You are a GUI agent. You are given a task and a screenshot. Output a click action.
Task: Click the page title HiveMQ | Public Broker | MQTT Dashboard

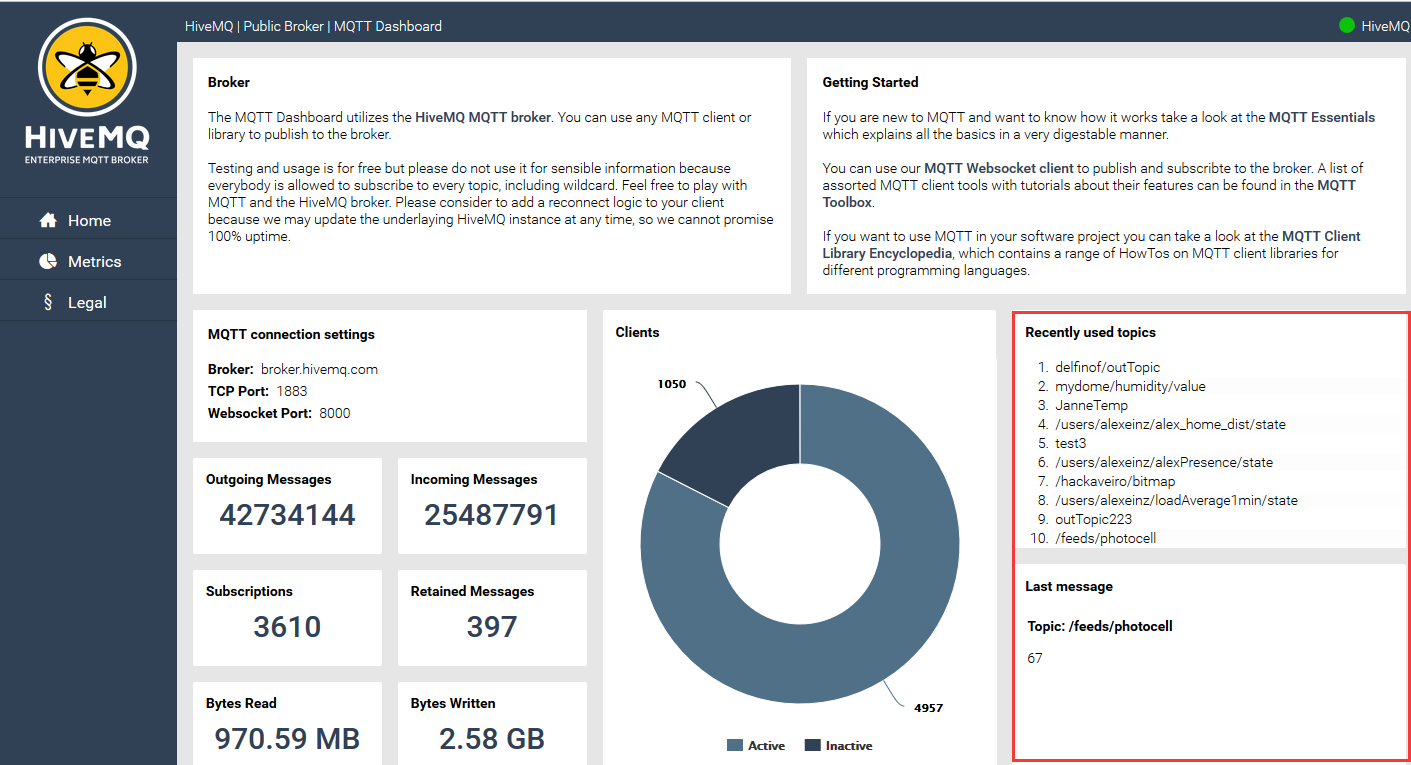click(x=313, y=26)
